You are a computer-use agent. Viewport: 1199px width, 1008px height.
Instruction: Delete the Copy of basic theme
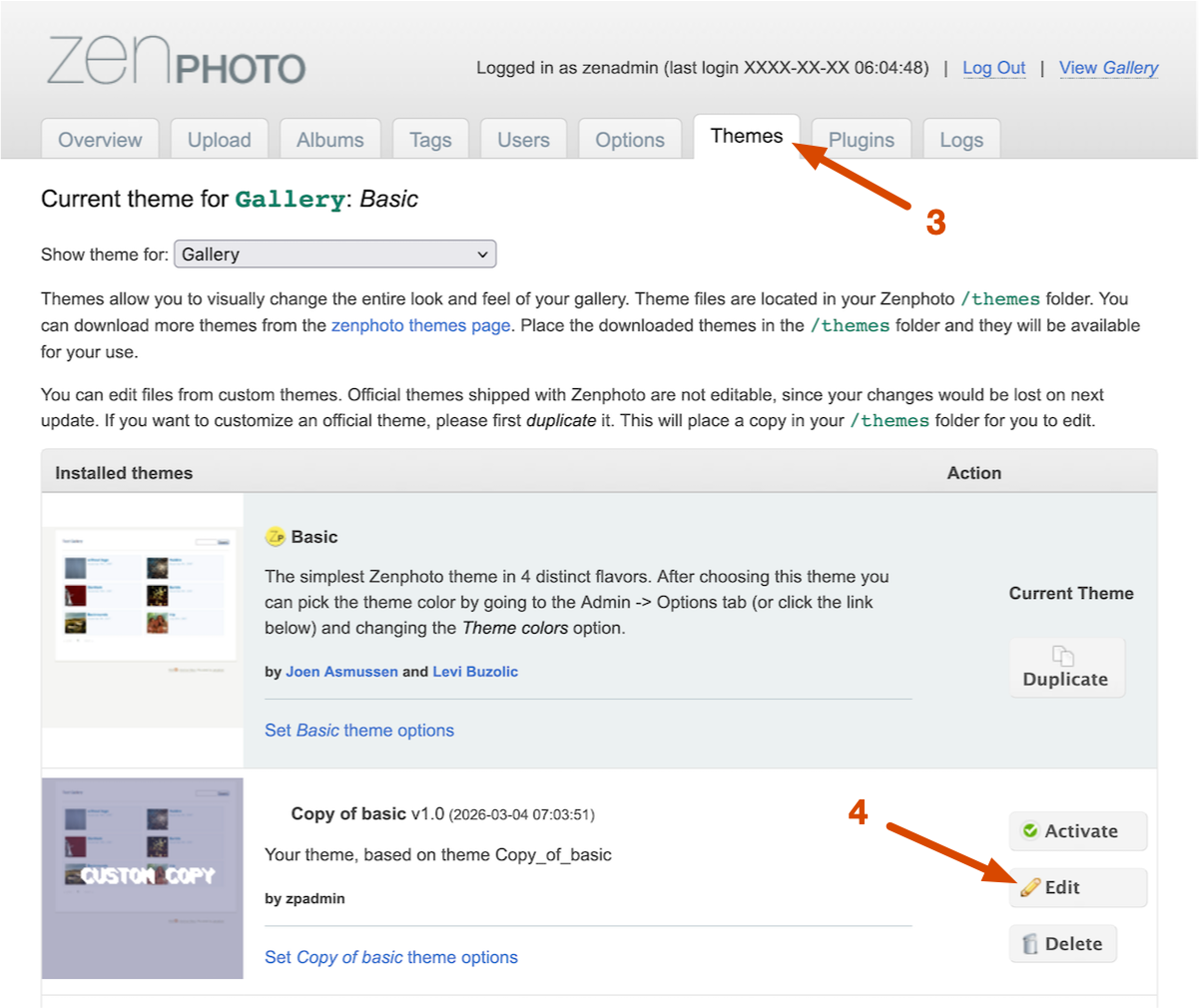[1062, 944]
